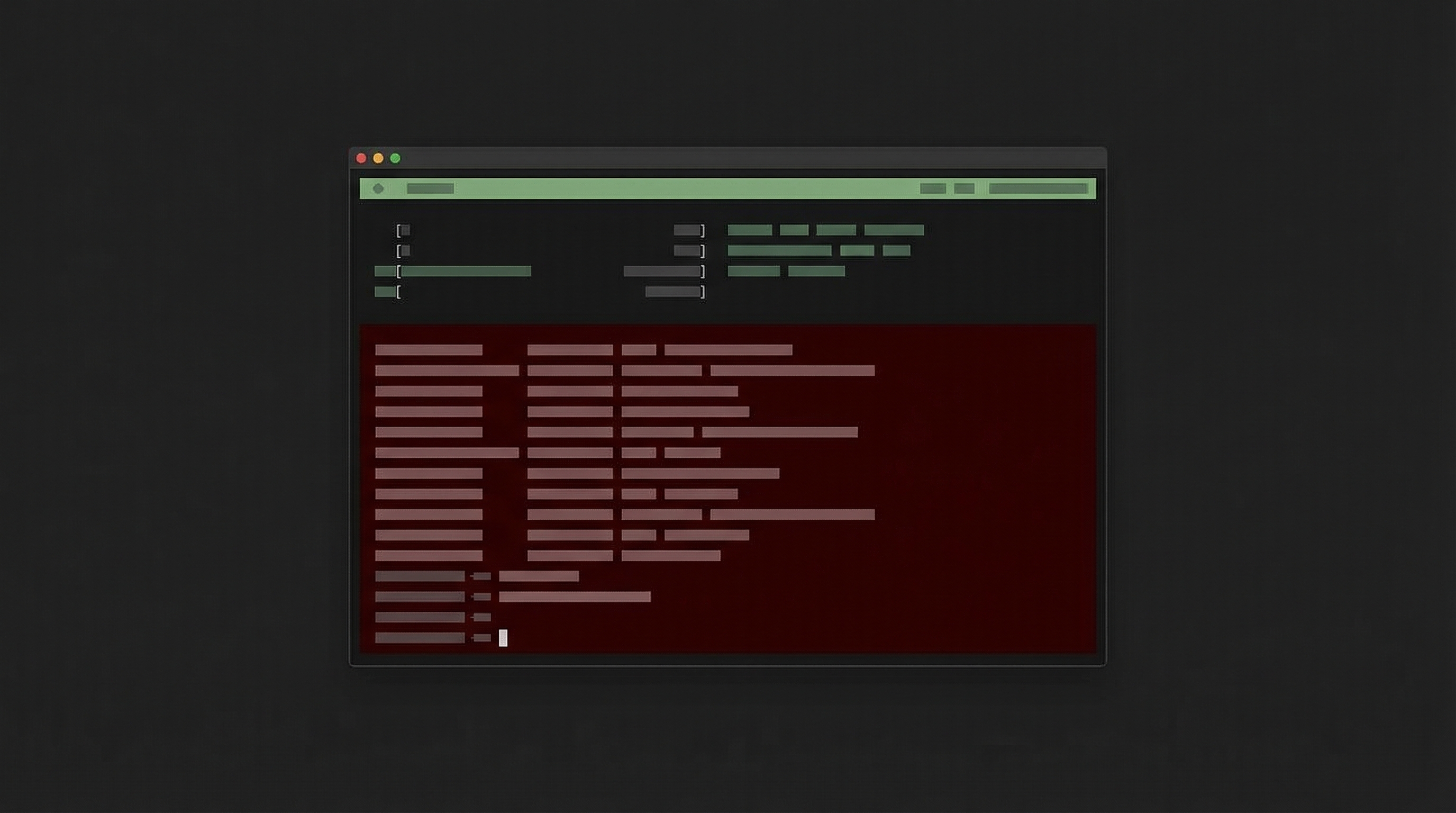
Task: Click the small gray square in second meter bar
Action: pyautogui.click(x=405, y=250)
